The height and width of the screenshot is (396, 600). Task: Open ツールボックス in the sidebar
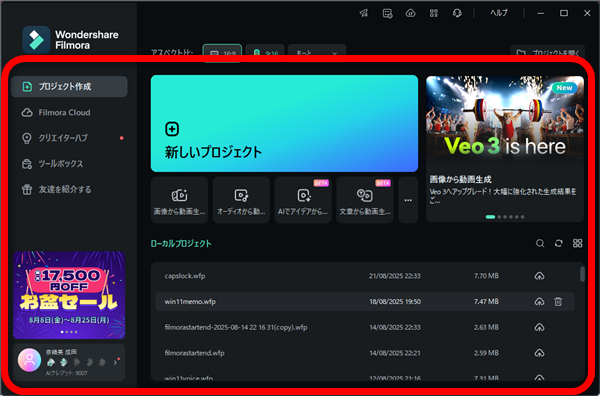69,164
